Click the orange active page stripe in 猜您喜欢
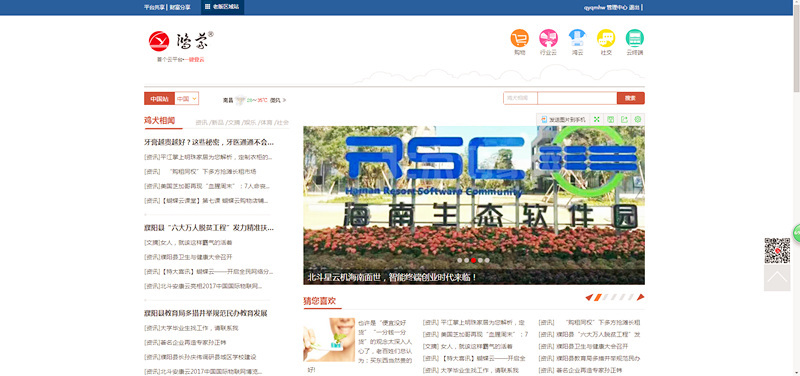800x376 pixels. (598, 297)
